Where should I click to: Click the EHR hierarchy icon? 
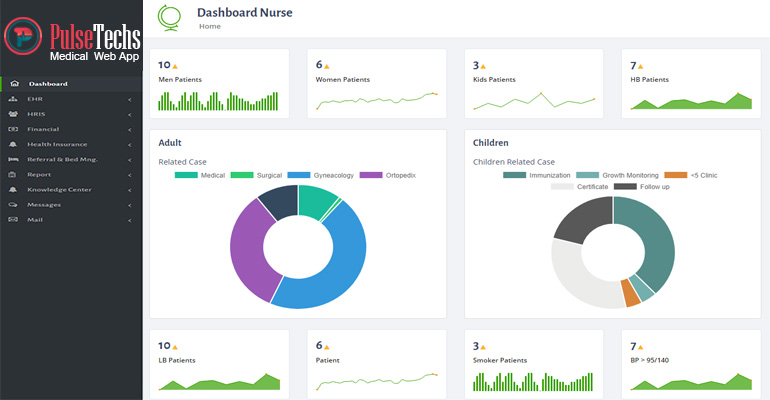click(x=13, y=99)
